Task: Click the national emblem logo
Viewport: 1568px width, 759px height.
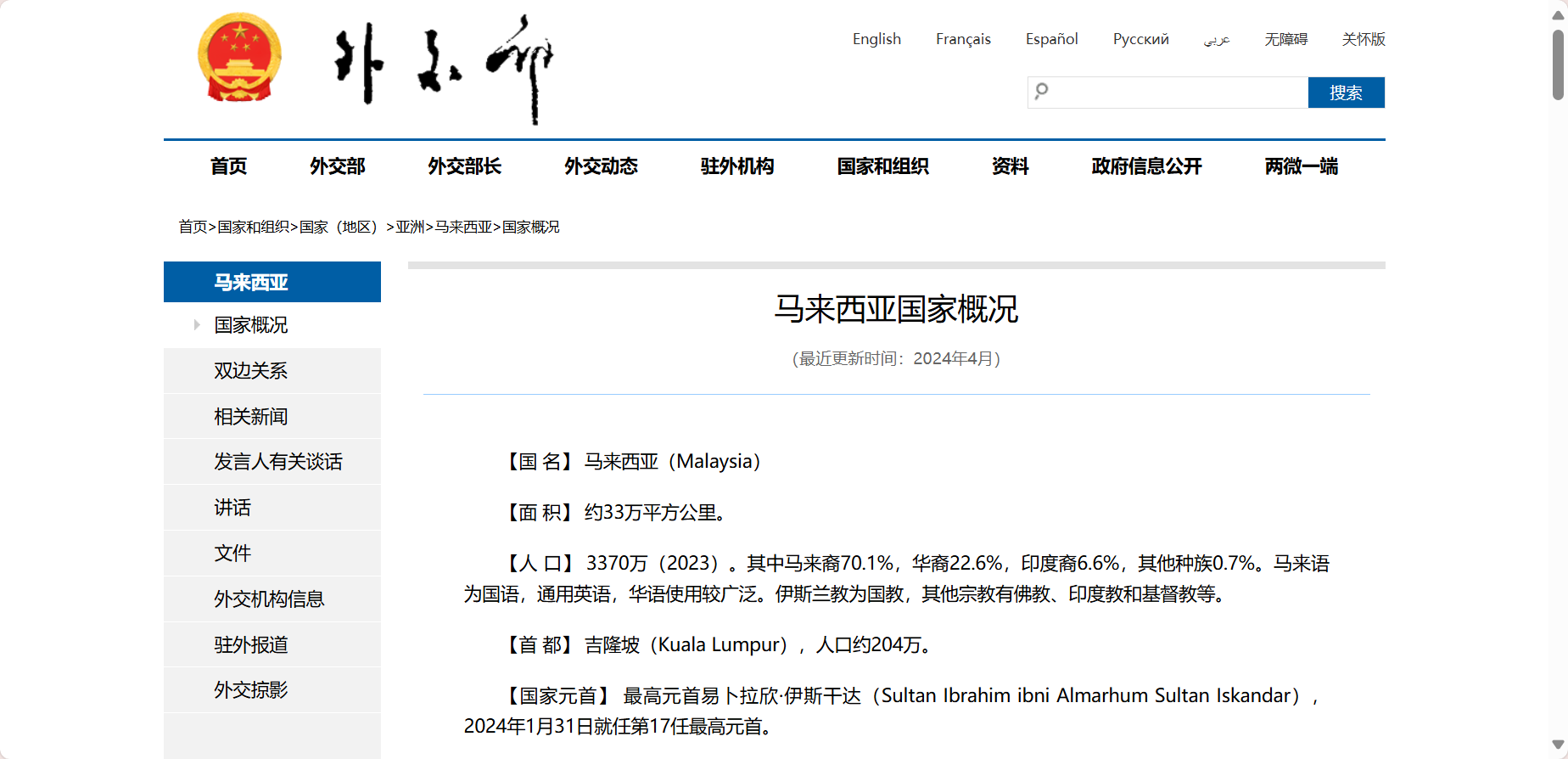Action: coord(239,58)
